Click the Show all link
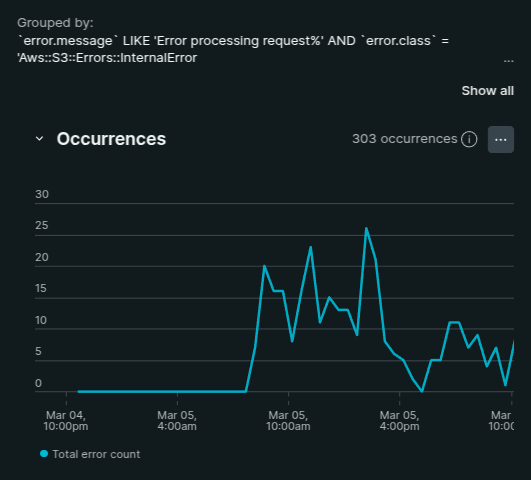 (x=487, y=91)
